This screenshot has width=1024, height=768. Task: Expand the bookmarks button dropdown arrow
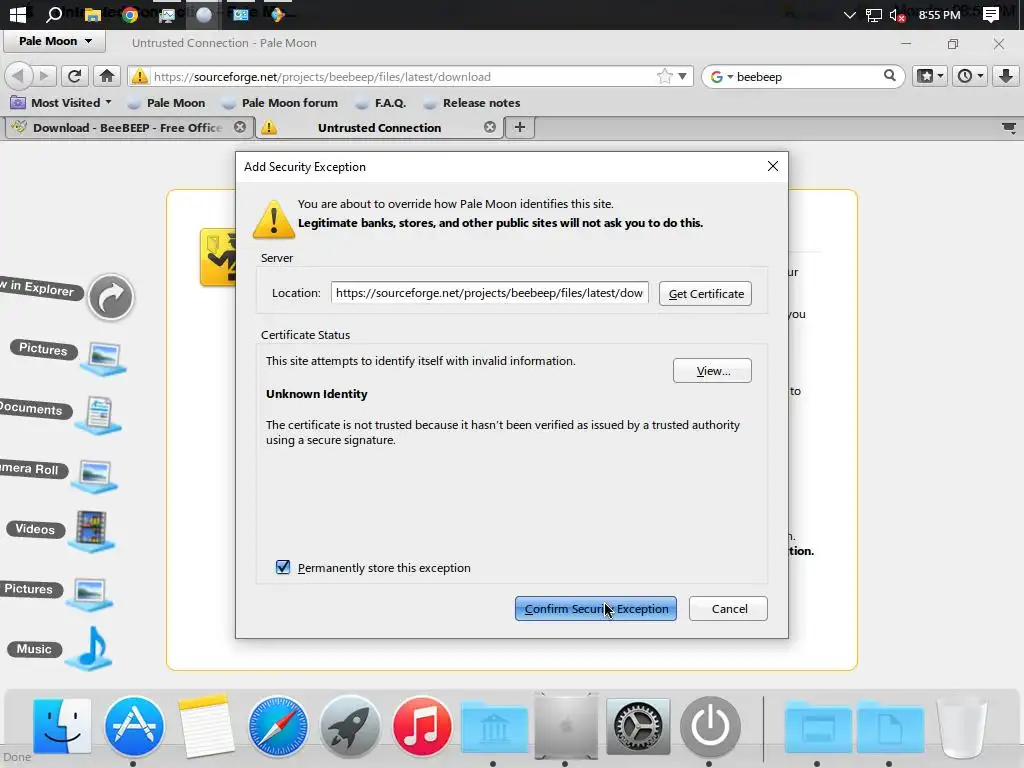point(940,76)
